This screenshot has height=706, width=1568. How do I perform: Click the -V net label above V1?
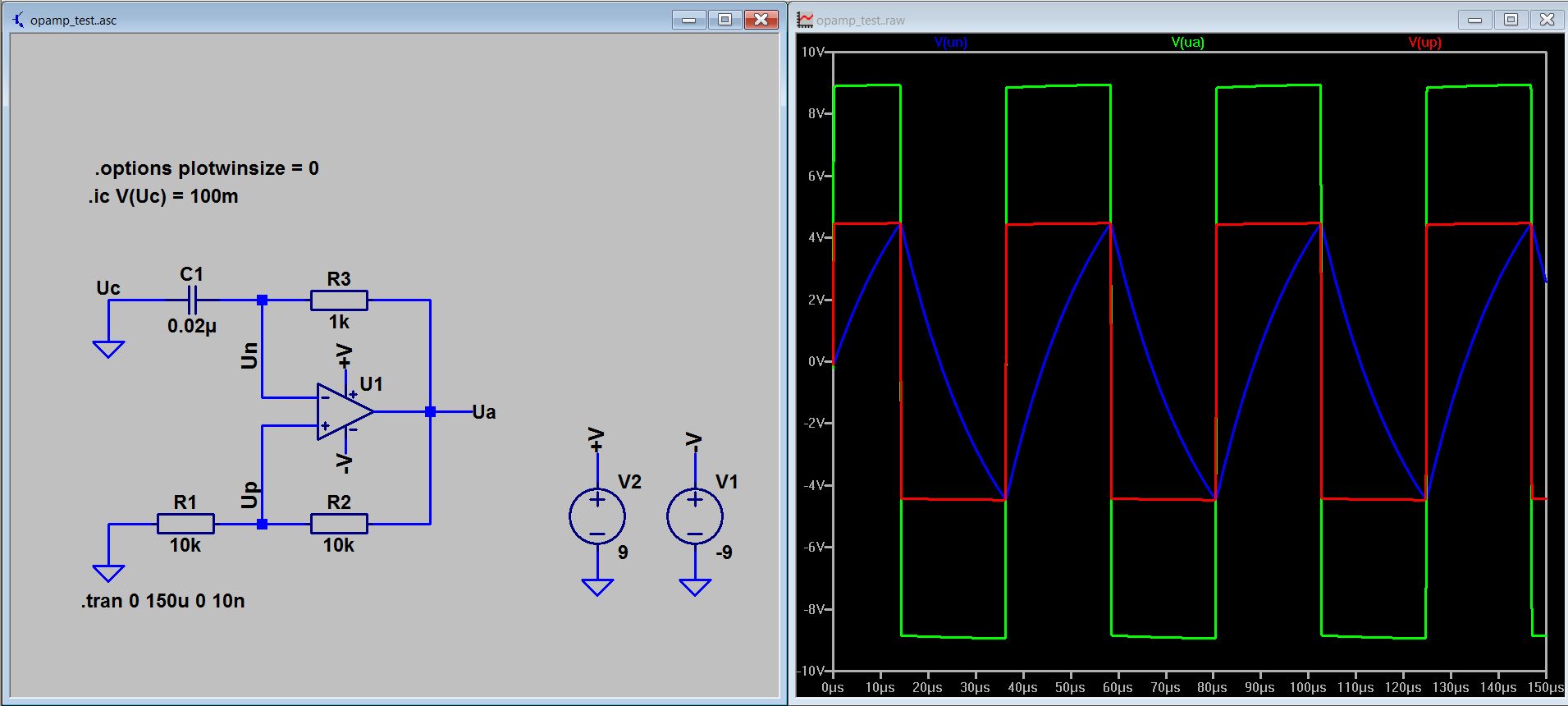[x=694, y=442]
